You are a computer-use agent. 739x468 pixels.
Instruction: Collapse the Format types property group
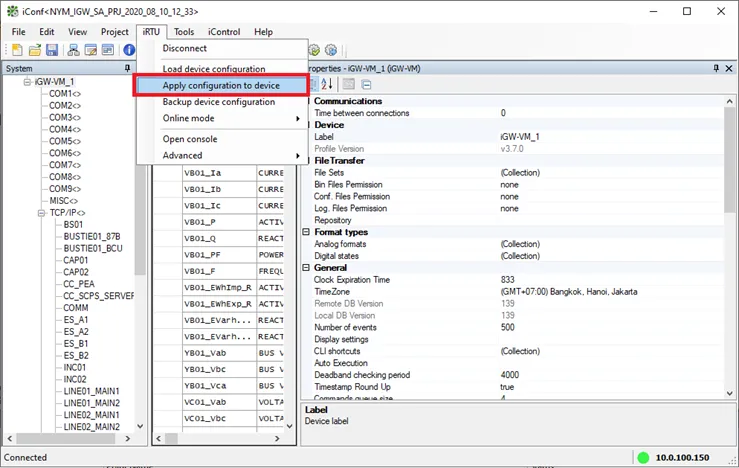306,232
